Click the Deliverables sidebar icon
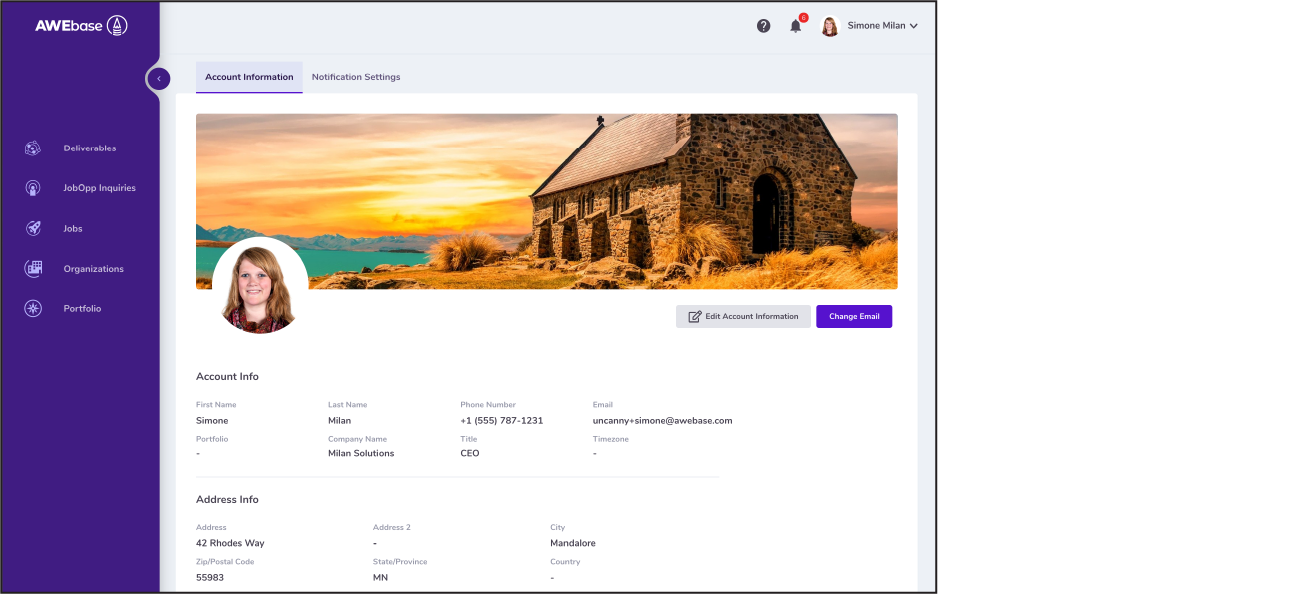 click(33, 148)
